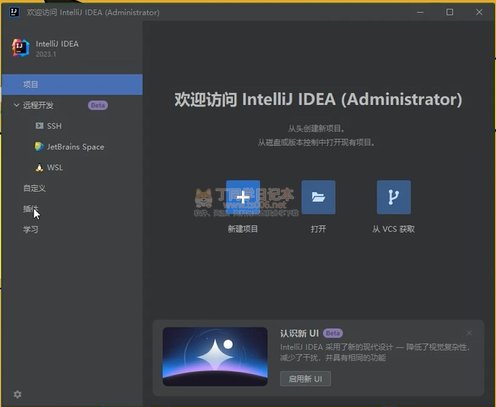Click the New Project plus icon
The image size is (496, 407).
[243, 197]
